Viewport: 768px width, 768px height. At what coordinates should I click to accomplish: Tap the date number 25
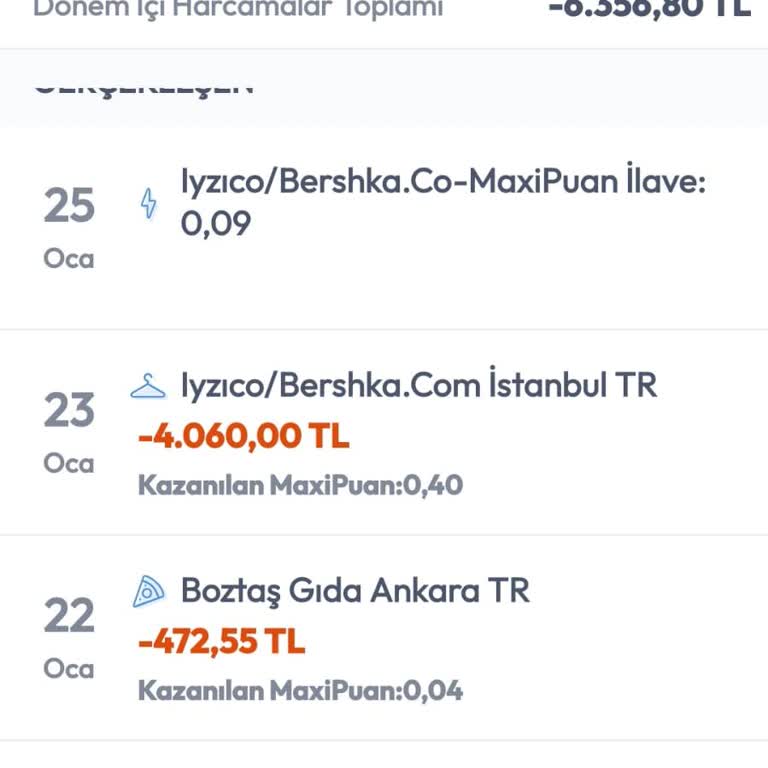point(69,206)
